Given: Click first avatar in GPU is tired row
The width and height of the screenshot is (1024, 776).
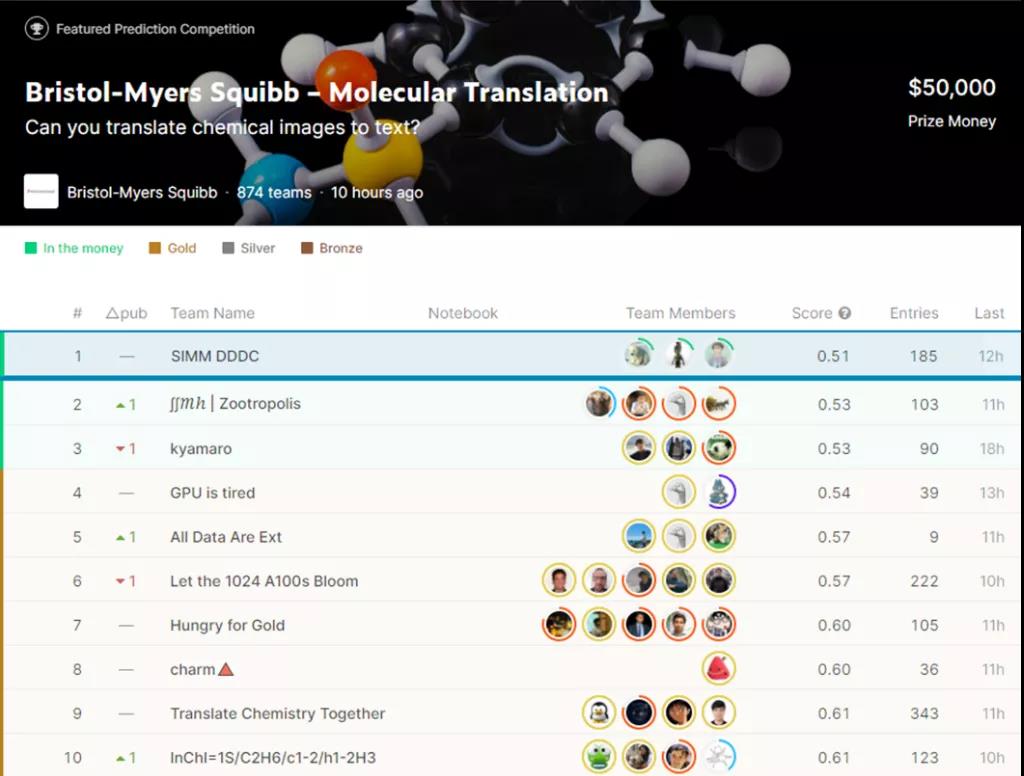Looking at the screenshot, I should point(679,492).
